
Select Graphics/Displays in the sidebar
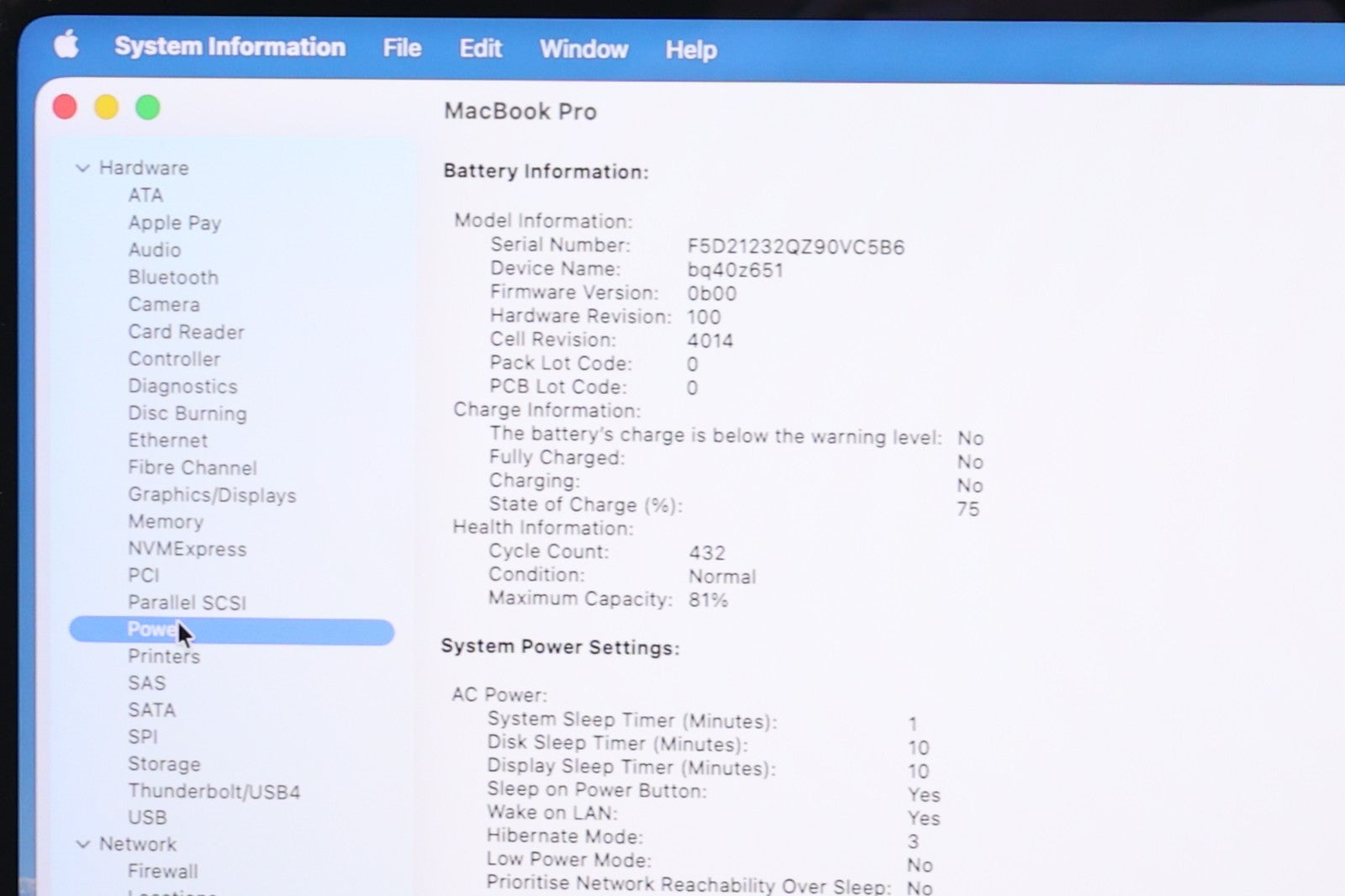tap(212, 495)
